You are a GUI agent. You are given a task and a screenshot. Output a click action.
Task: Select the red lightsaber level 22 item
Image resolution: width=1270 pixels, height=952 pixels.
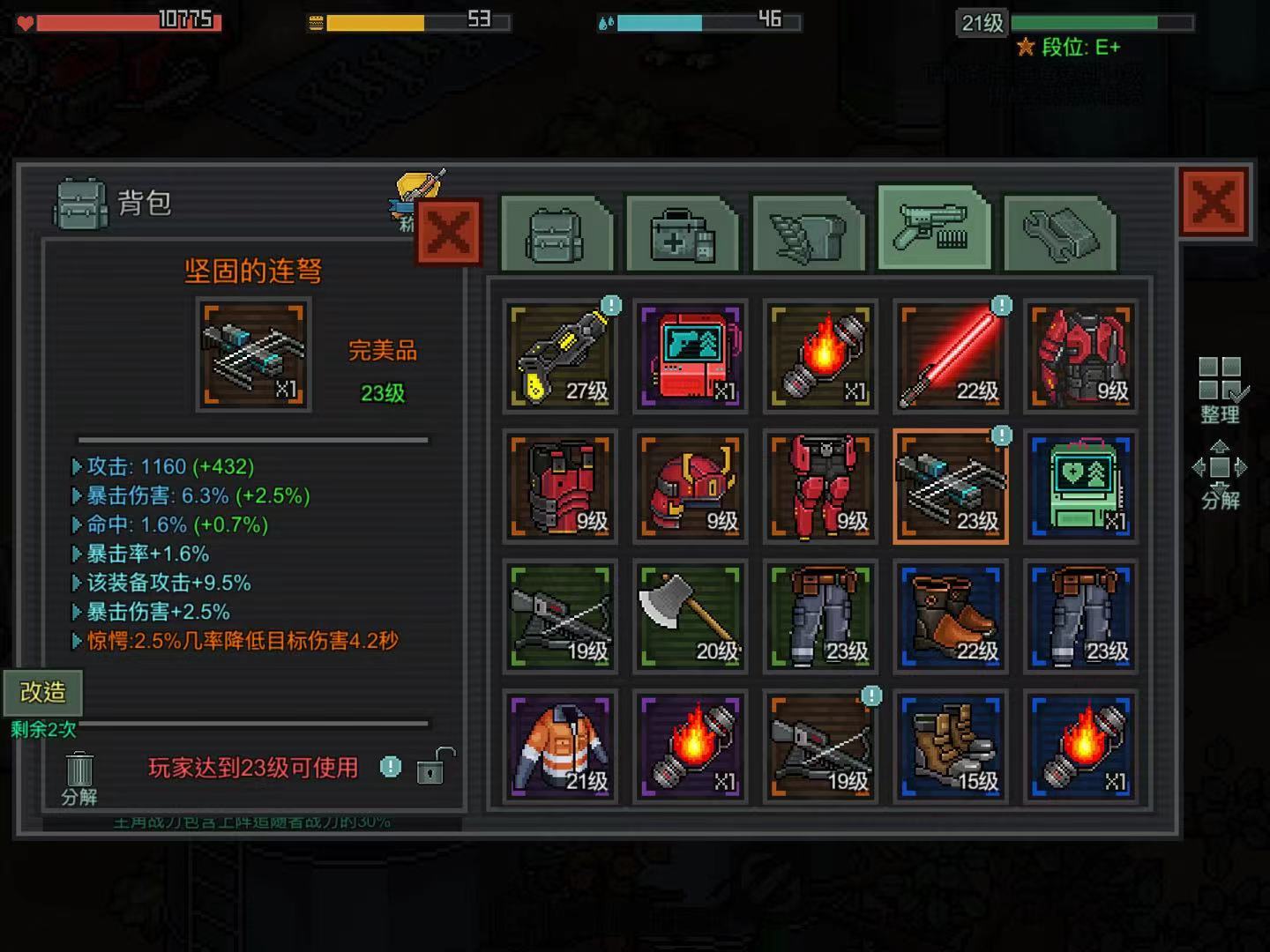click(x=951, y=356)
